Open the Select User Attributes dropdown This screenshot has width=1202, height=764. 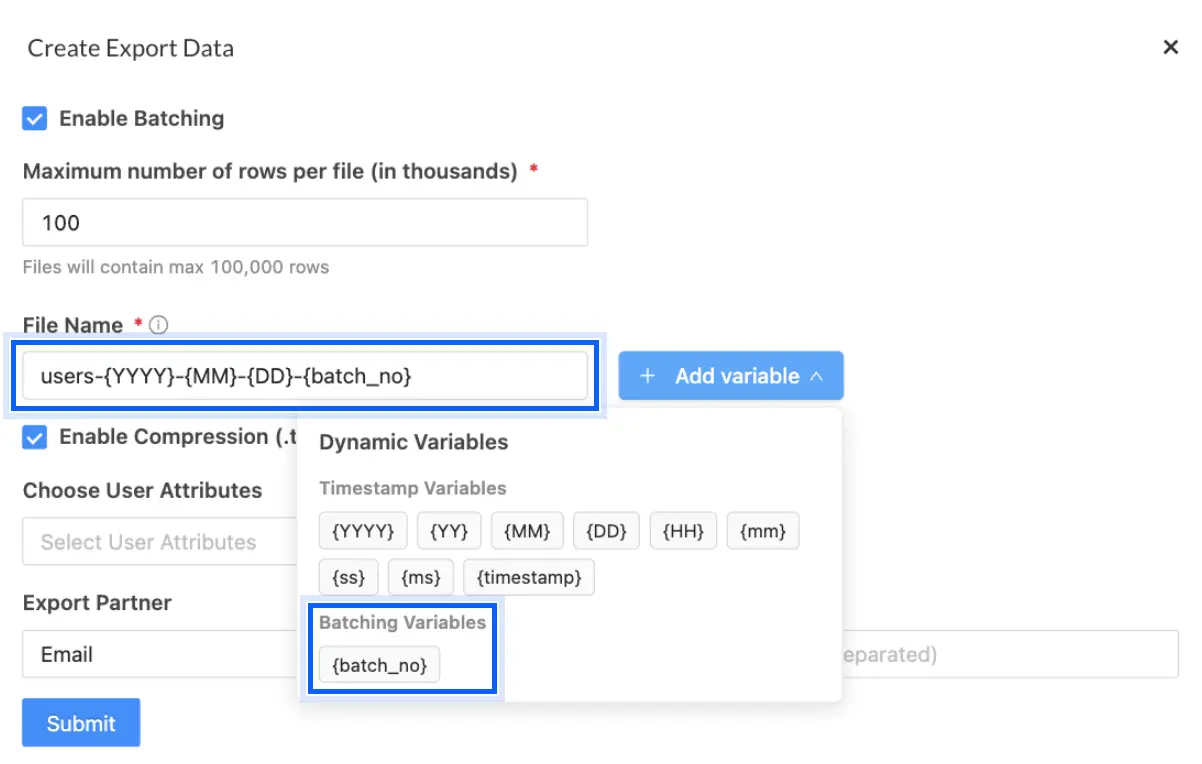[x=160, y=542]
